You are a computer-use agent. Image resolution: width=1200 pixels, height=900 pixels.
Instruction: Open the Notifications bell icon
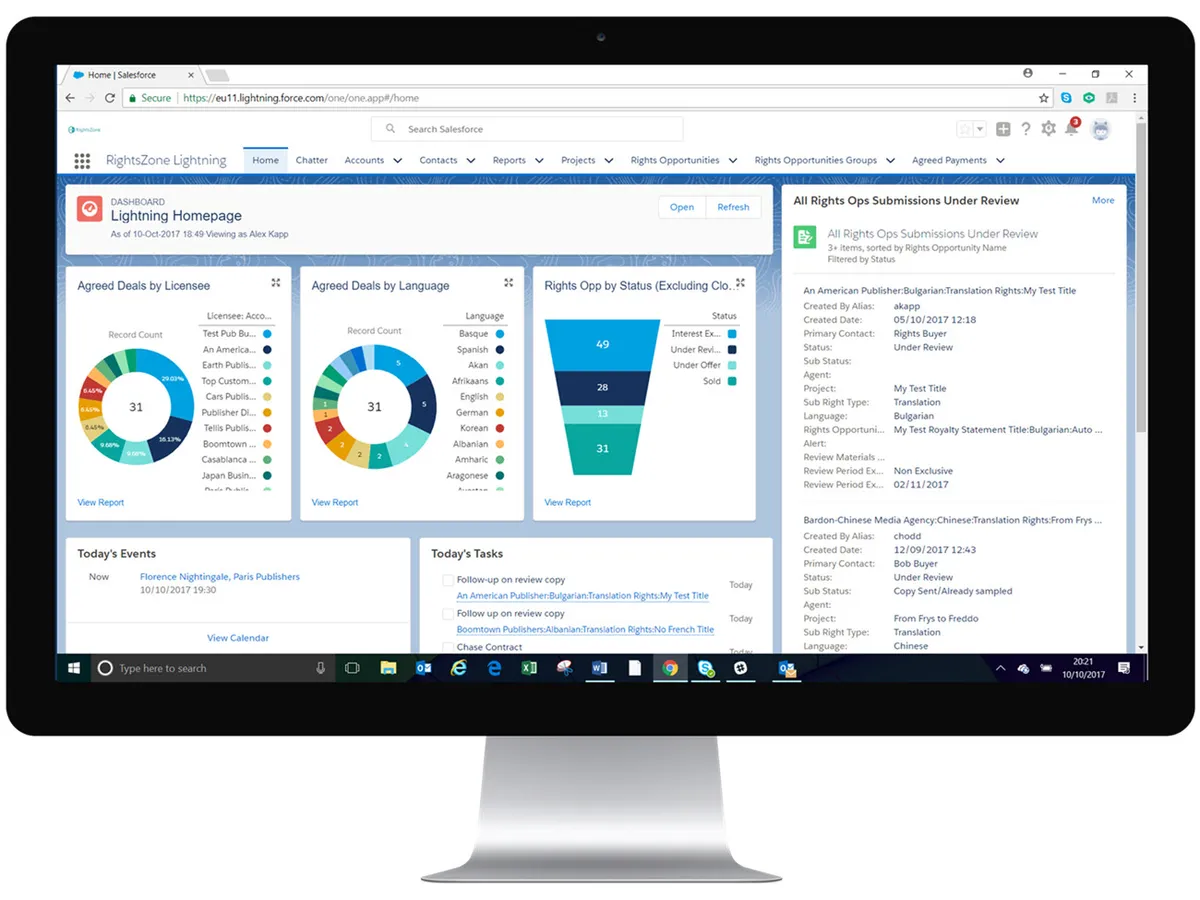[x=1072, y=128]
